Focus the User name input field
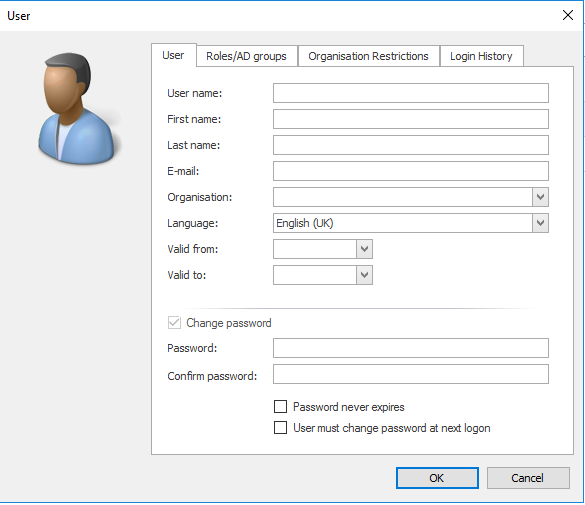Screen dimensions: 585x505 411,93
